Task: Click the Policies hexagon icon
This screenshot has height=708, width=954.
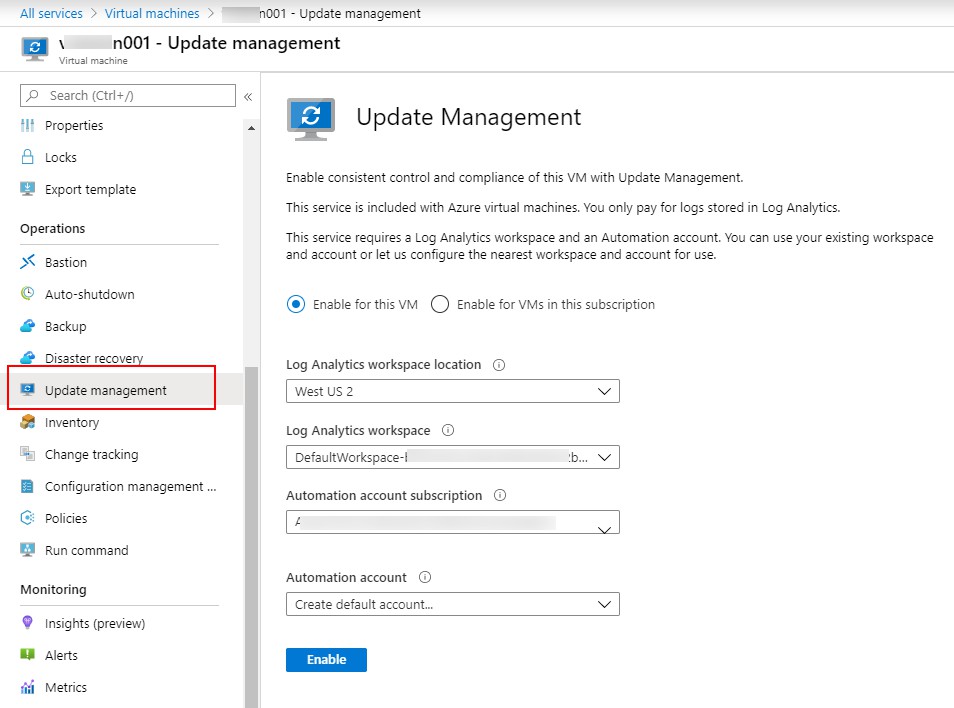Action: pyautogui.click(x=27, y=518)
